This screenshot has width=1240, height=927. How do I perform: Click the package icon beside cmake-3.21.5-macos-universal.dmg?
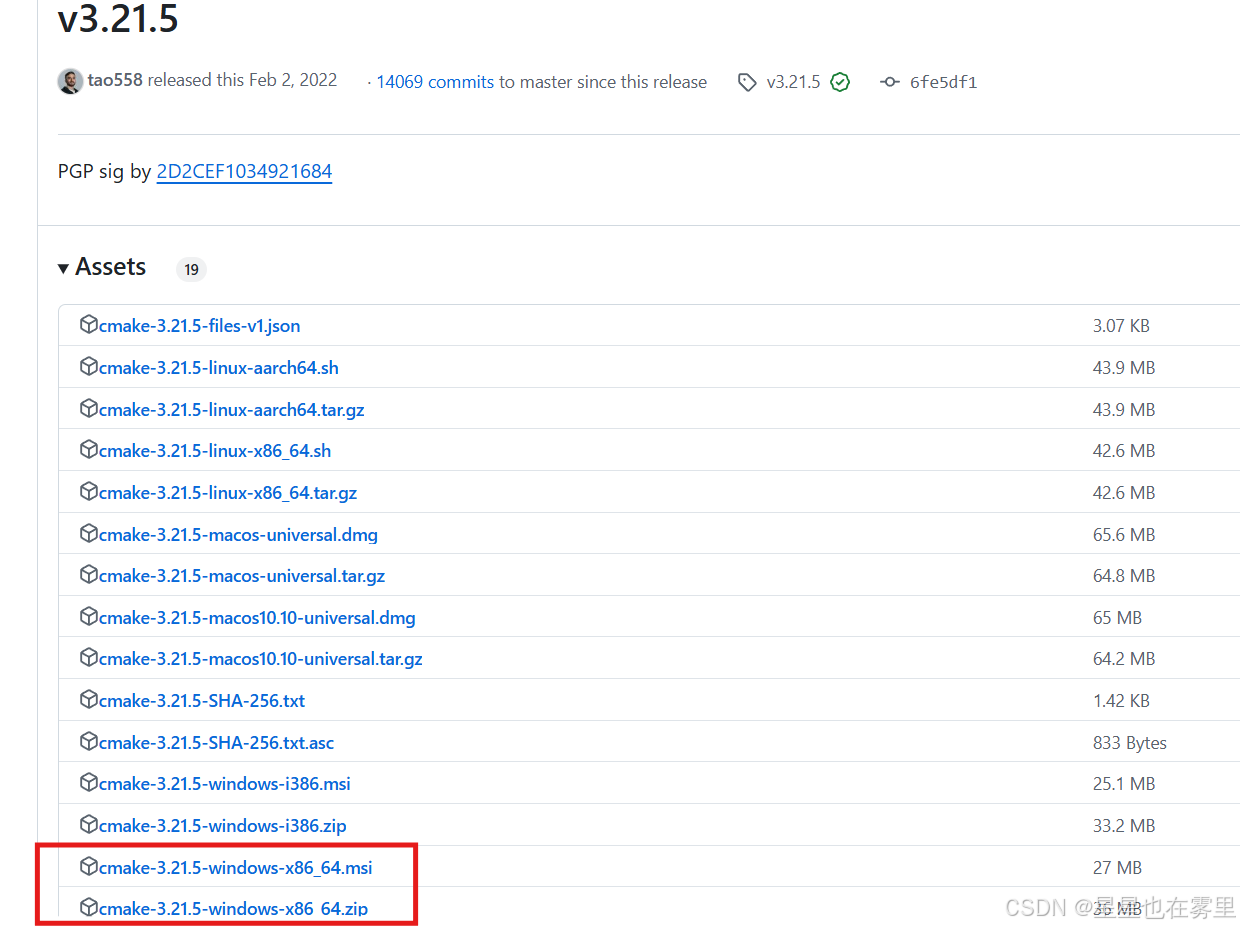coord(89,534)
